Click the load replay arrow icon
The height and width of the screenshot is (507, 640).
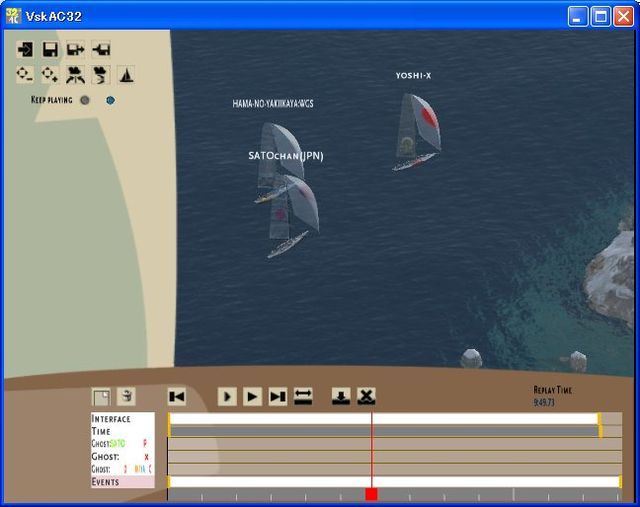(25, 49)
